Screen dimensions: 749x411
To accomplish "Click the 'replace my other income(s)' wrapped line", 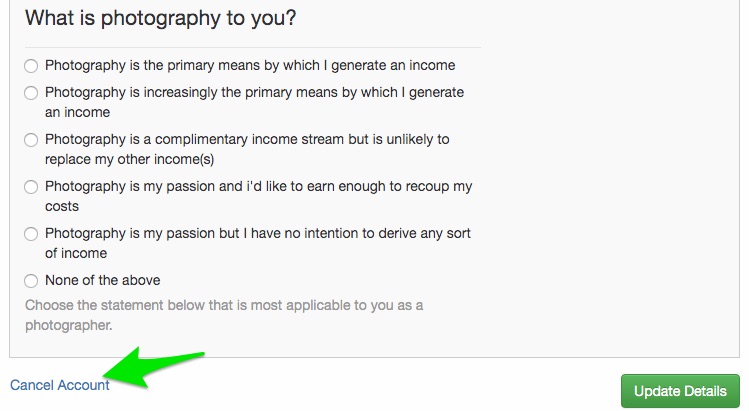I will click(129, 159).
